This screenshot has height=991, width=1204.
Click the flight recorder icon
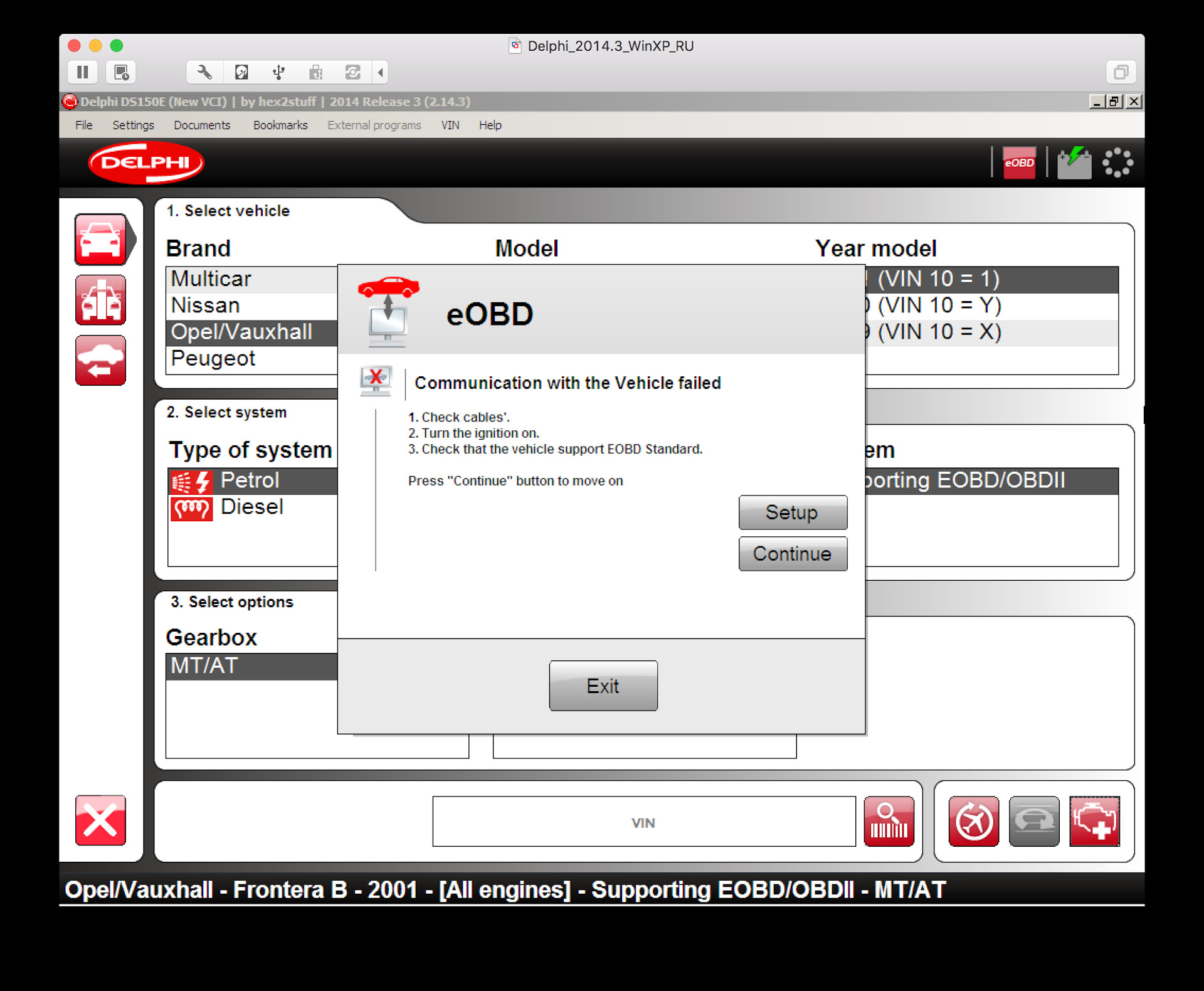(973, 821)
